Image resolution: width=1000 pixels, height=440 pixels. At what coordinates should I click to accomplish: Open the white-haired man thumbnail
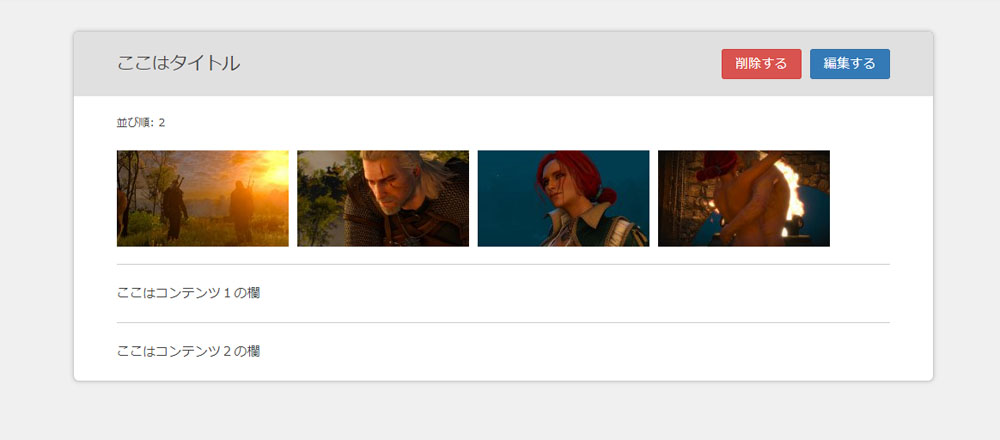click(383, 198)
